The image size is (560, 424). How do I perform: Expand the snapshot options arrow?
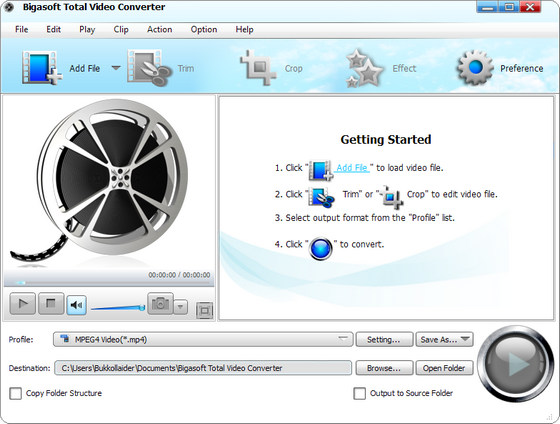(x=181, y=306)
